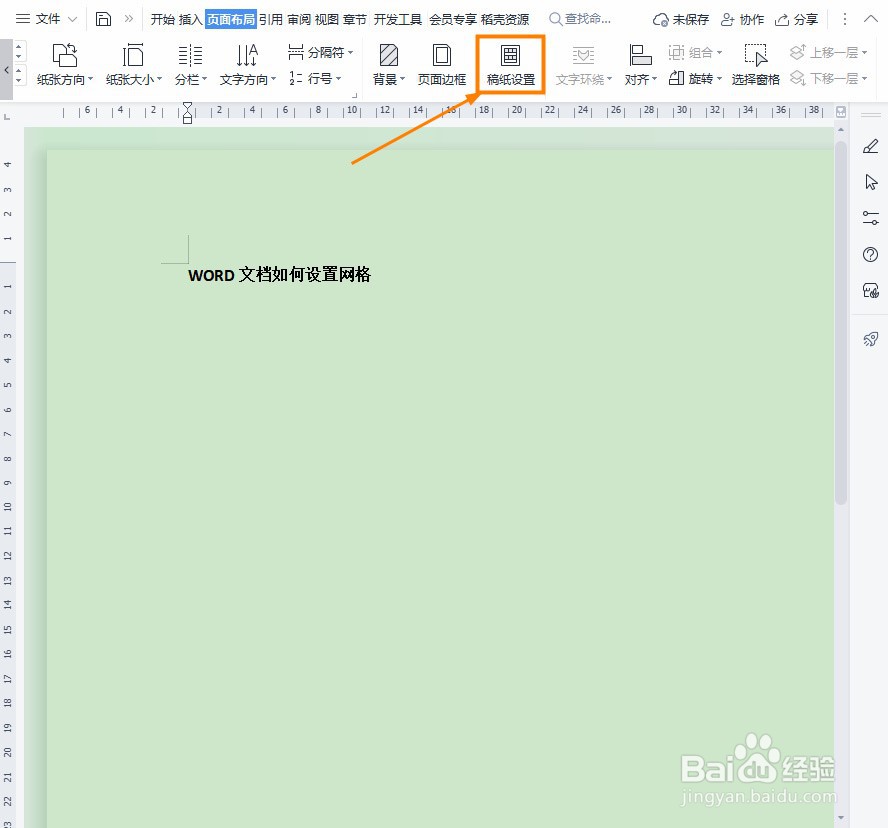Click the 分享 share button
Viewport: 888px width, 828px height.
(x=797, y=18)
